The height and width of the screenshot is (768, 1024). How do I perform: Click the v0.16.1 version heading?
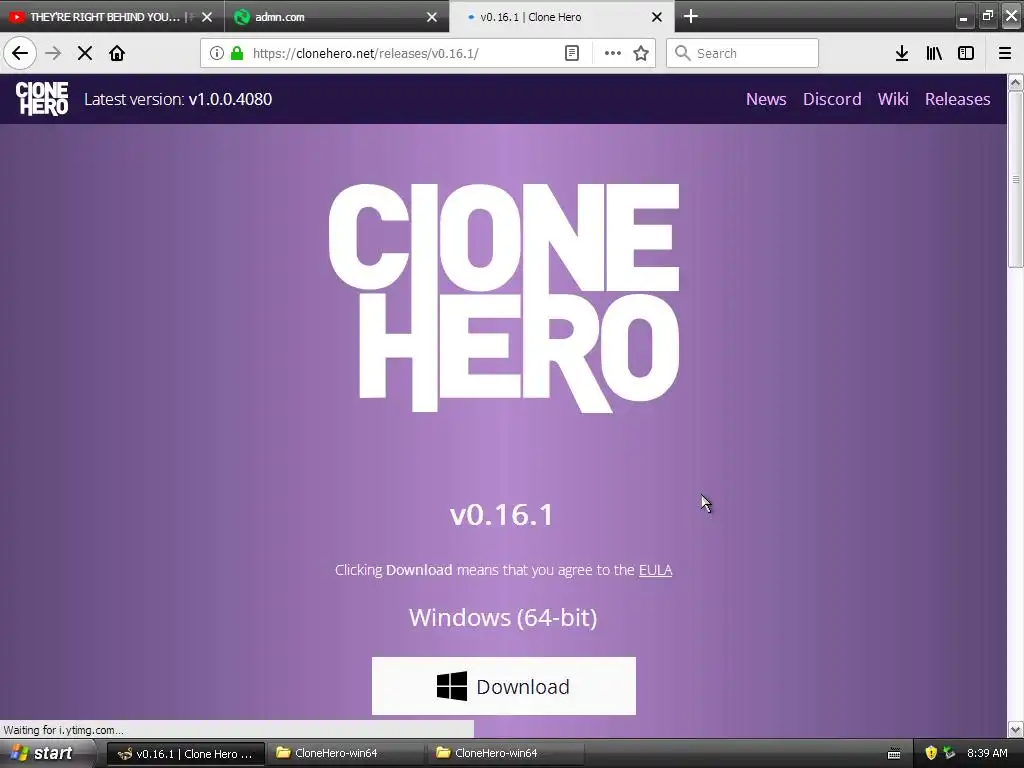[x=502, y=515]
